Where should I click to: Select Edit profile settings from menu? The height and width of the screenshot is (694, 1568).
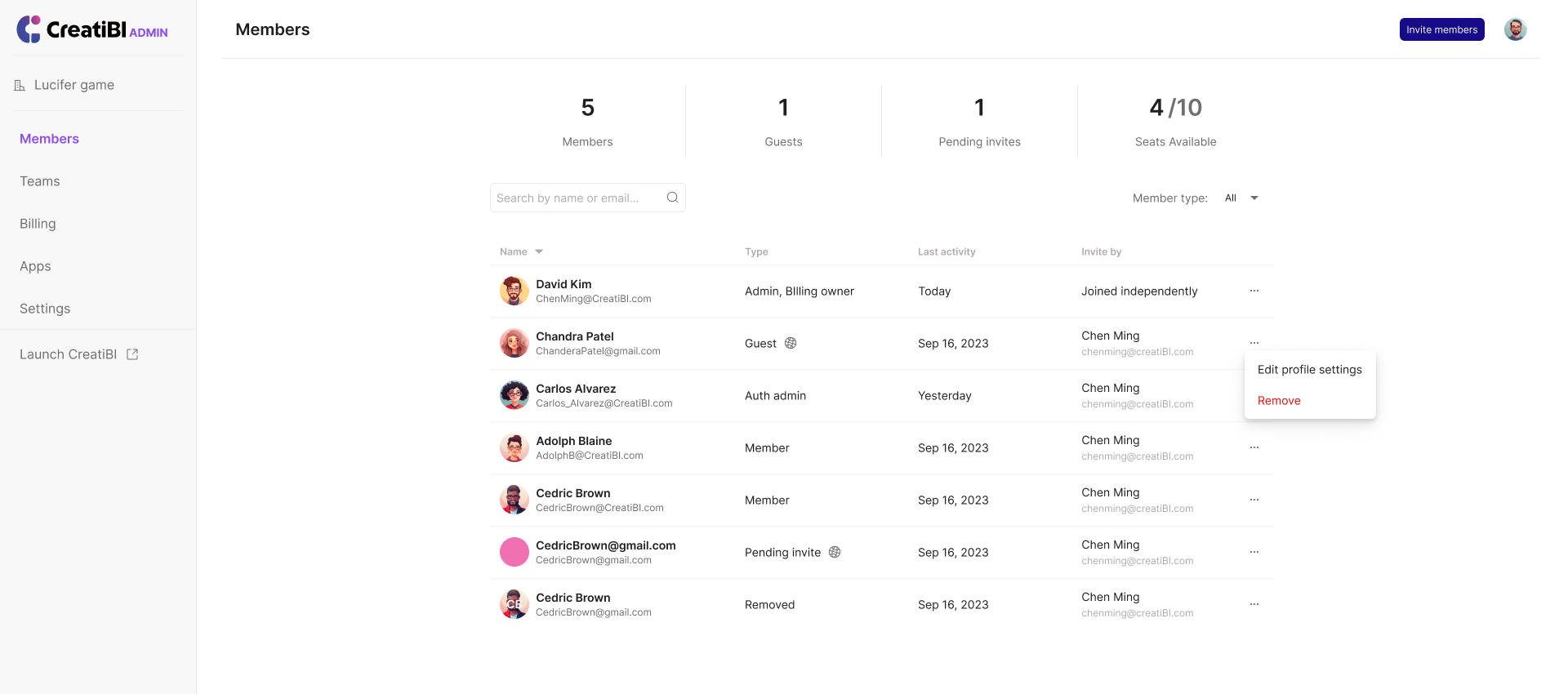[x=1309, y=370]
